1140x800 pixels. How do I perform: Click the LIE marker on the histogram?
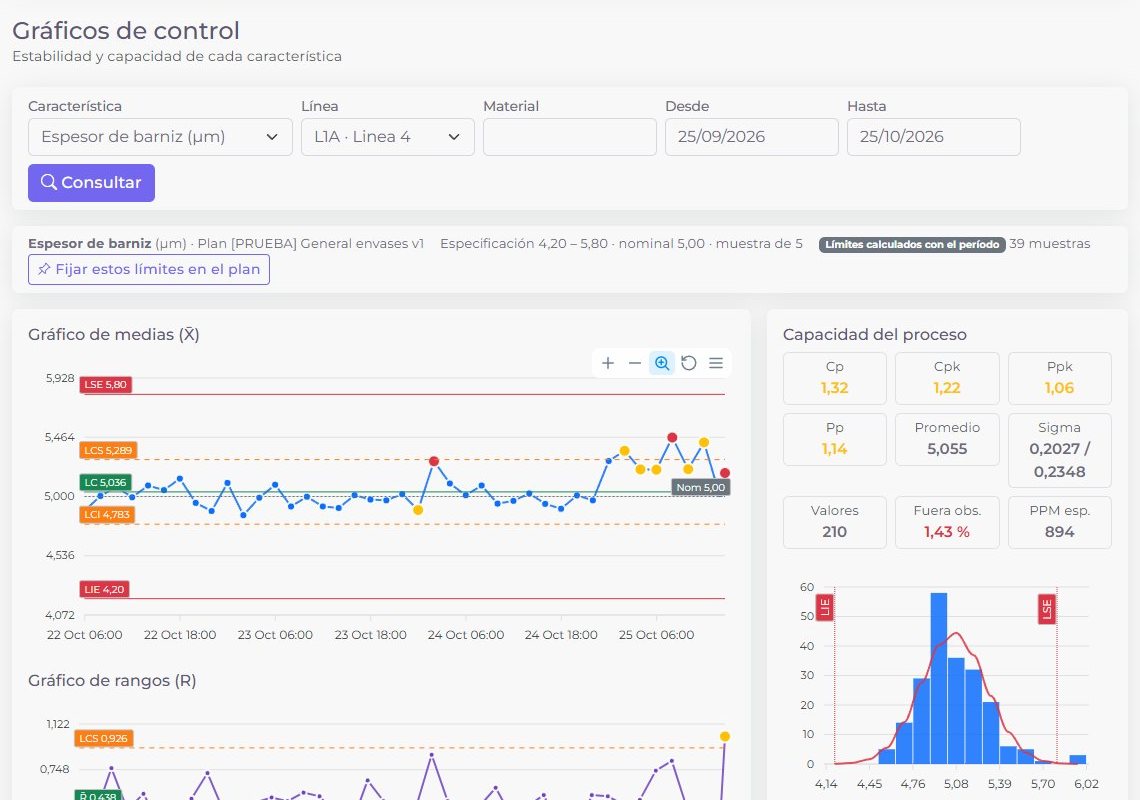[824, 609]
